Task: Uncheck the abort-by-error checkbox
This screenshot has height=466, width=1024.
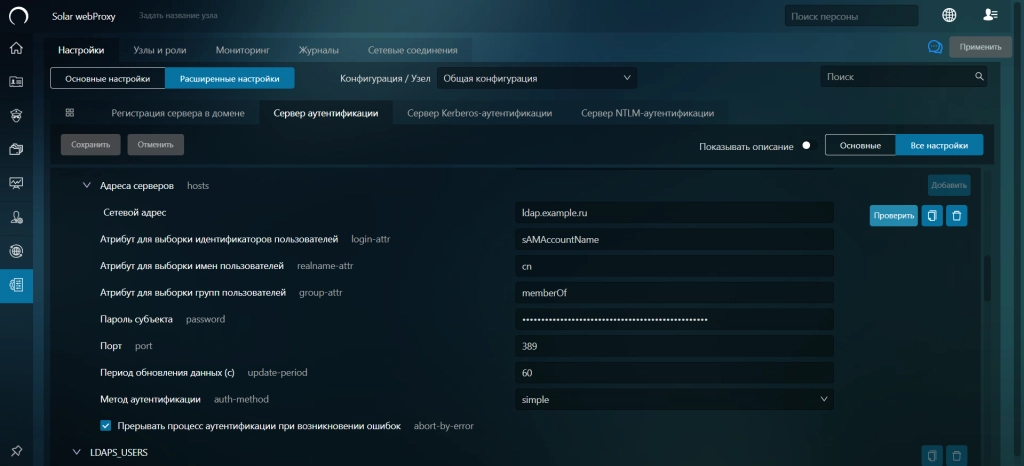Action: coord(106,426)
